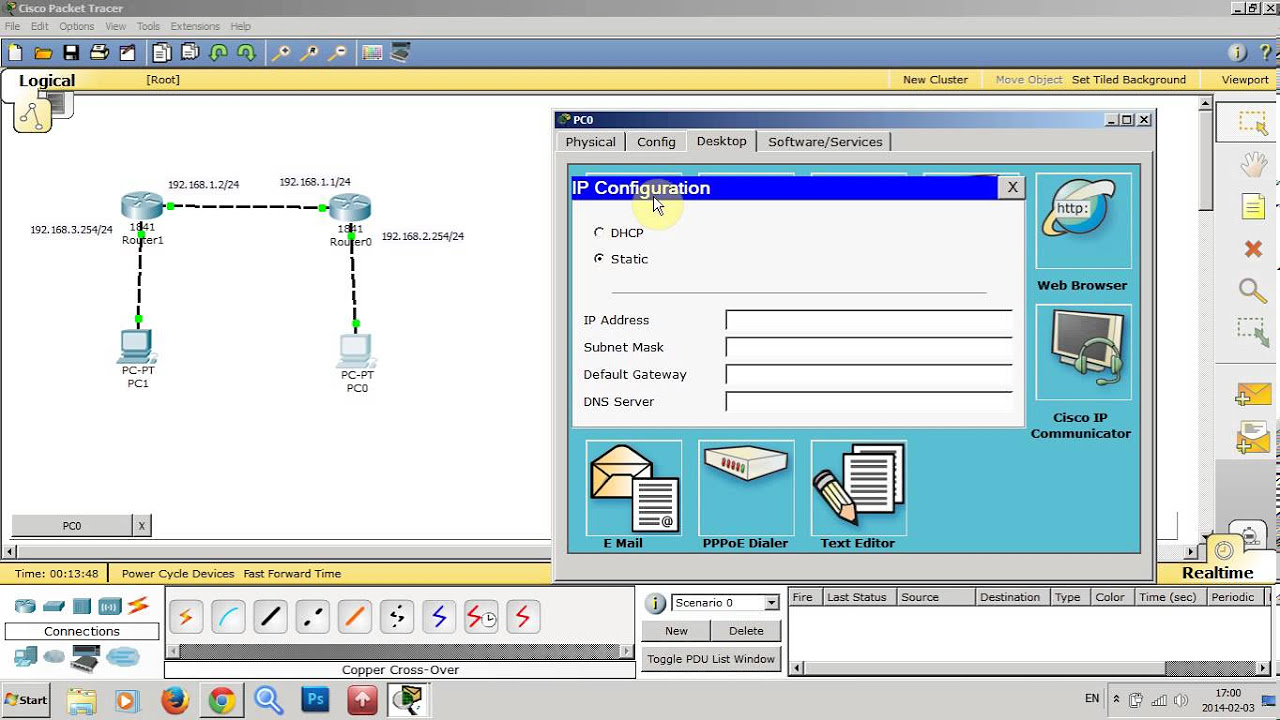
Task: Click the DNS Server input field
Action: point(869,401)
